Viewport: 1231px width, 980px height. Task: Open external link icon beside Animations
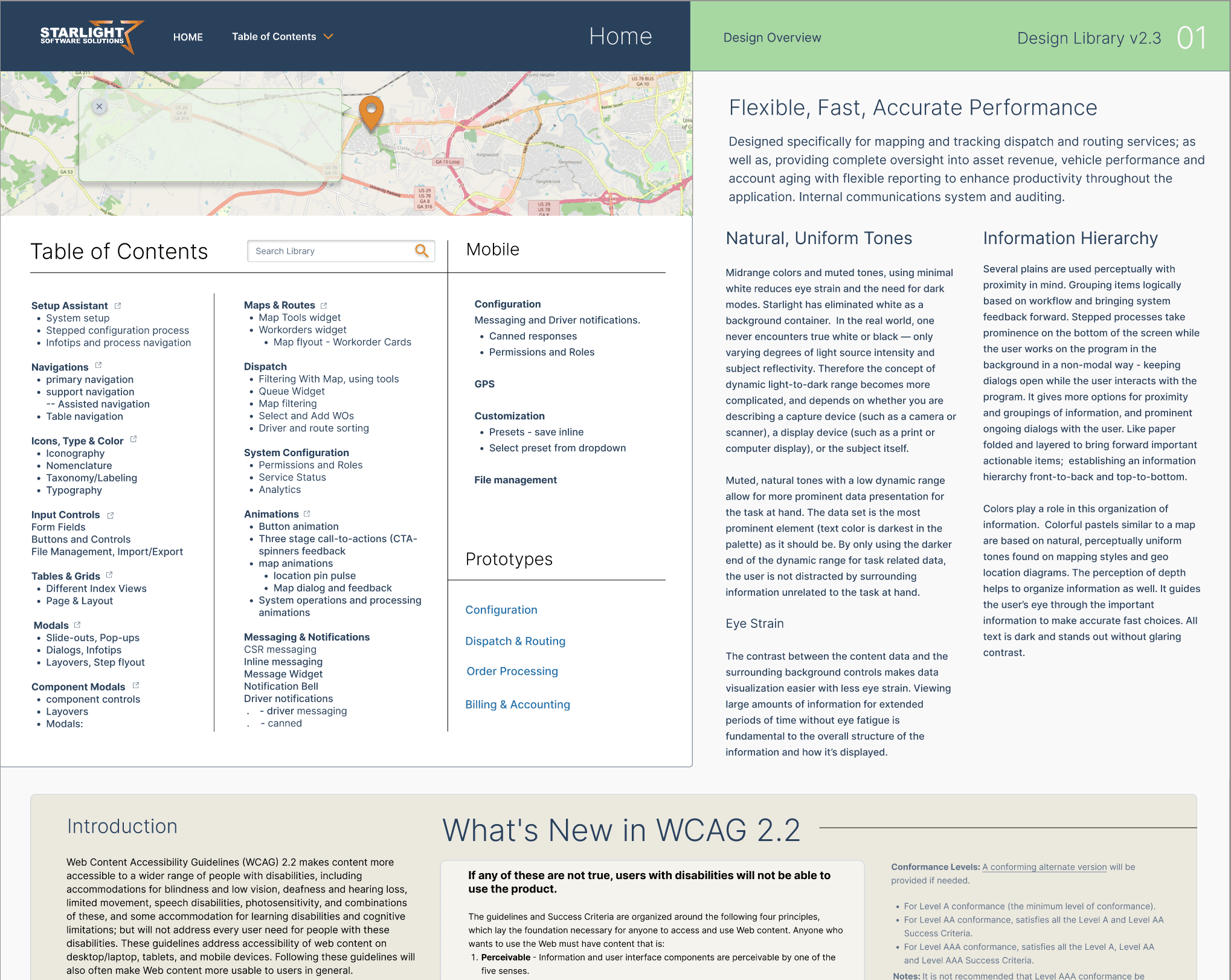pyautogui.click(x=307, y=514)
